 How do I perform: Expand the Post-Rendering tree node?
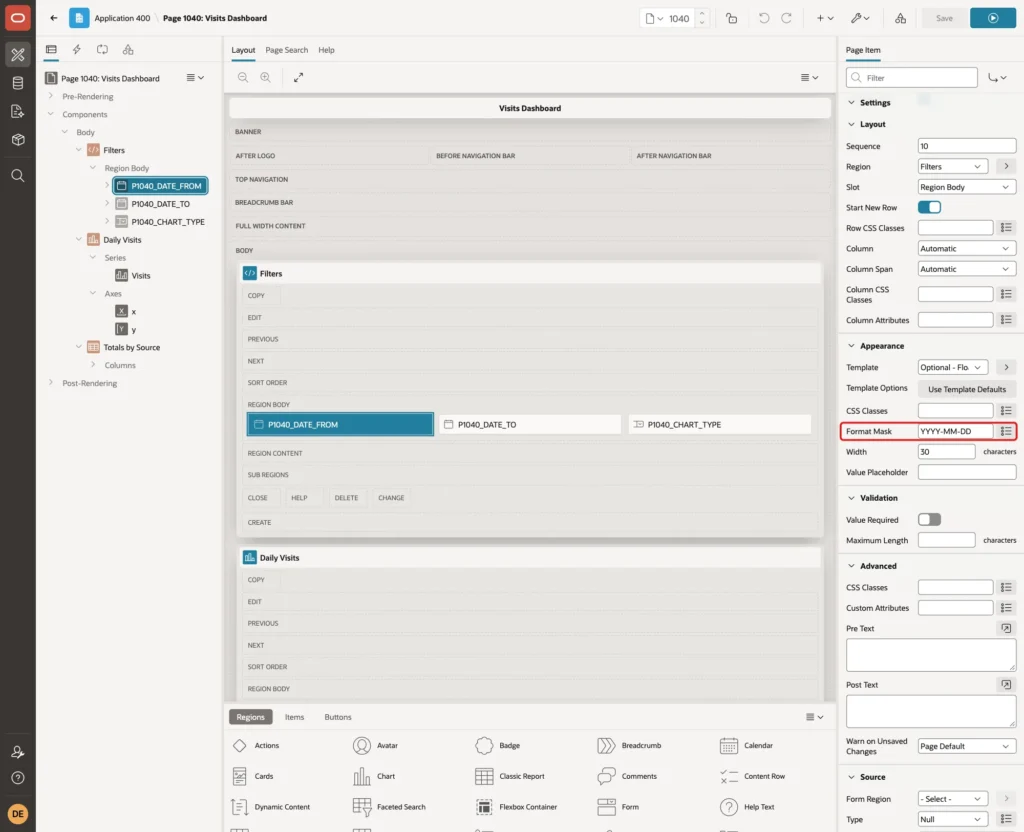[51, 383]
